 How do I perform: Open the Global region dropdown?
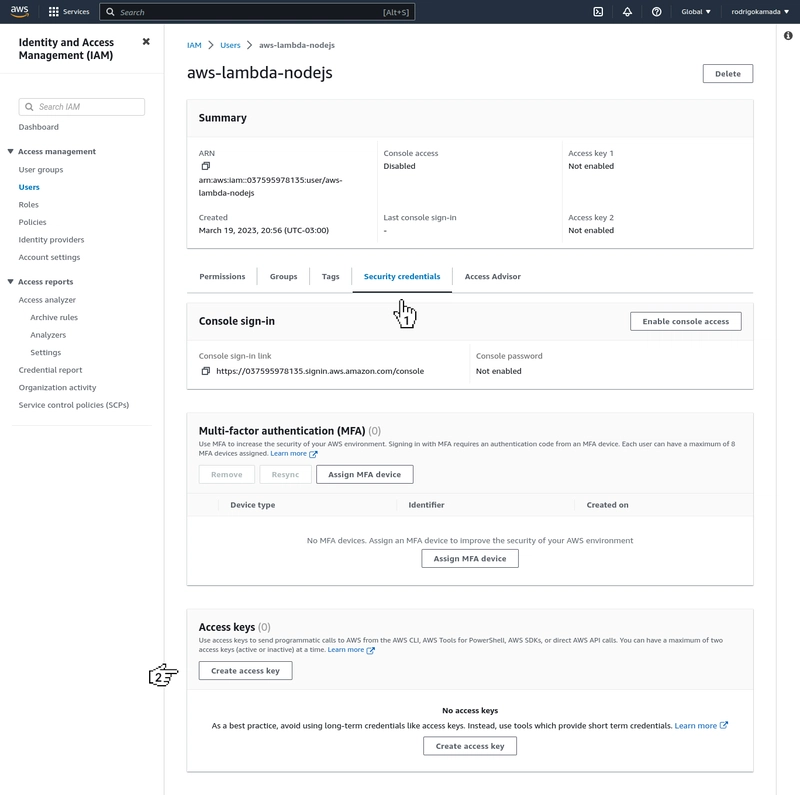[x=694, y=11]
